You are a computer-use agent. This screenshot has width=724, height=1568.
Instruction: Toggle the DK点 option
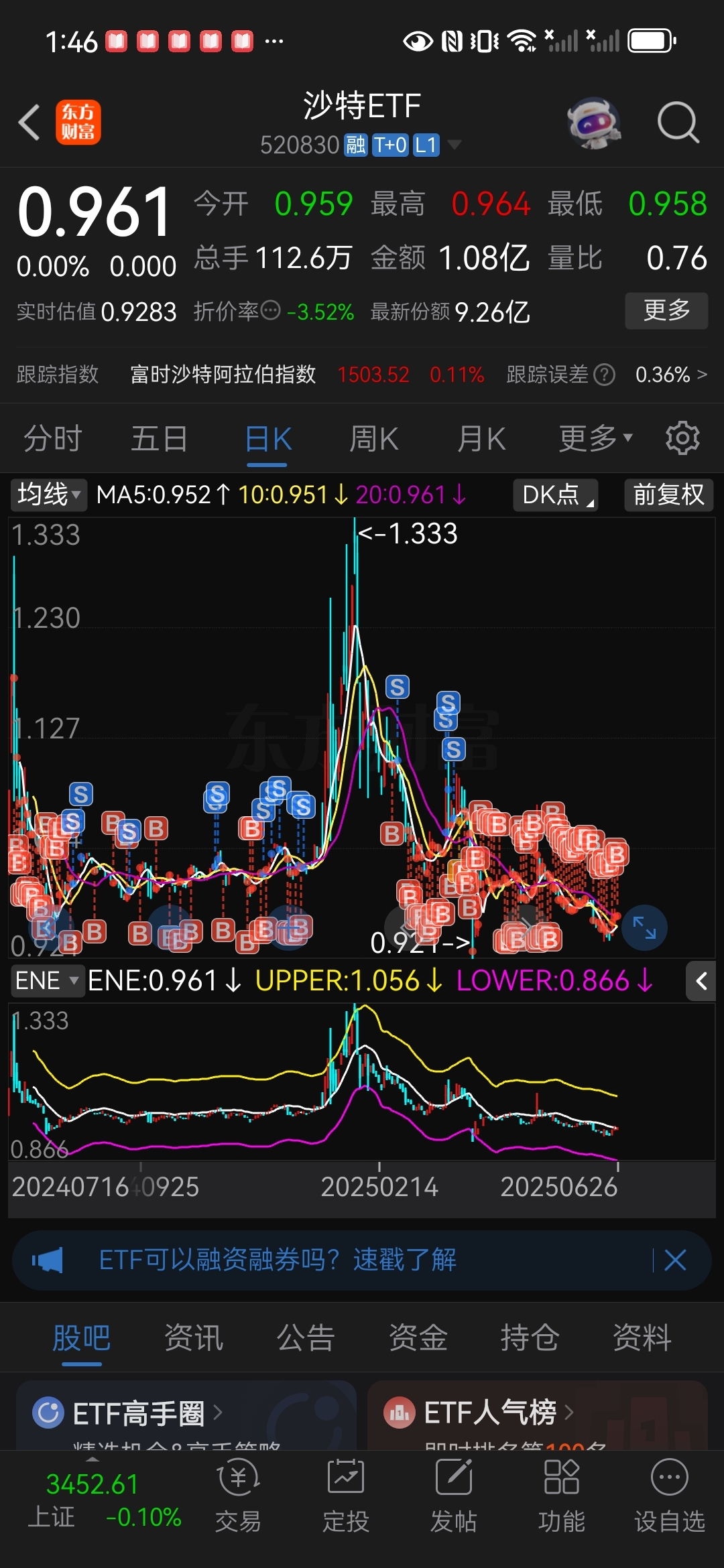(x=555, y=495)
